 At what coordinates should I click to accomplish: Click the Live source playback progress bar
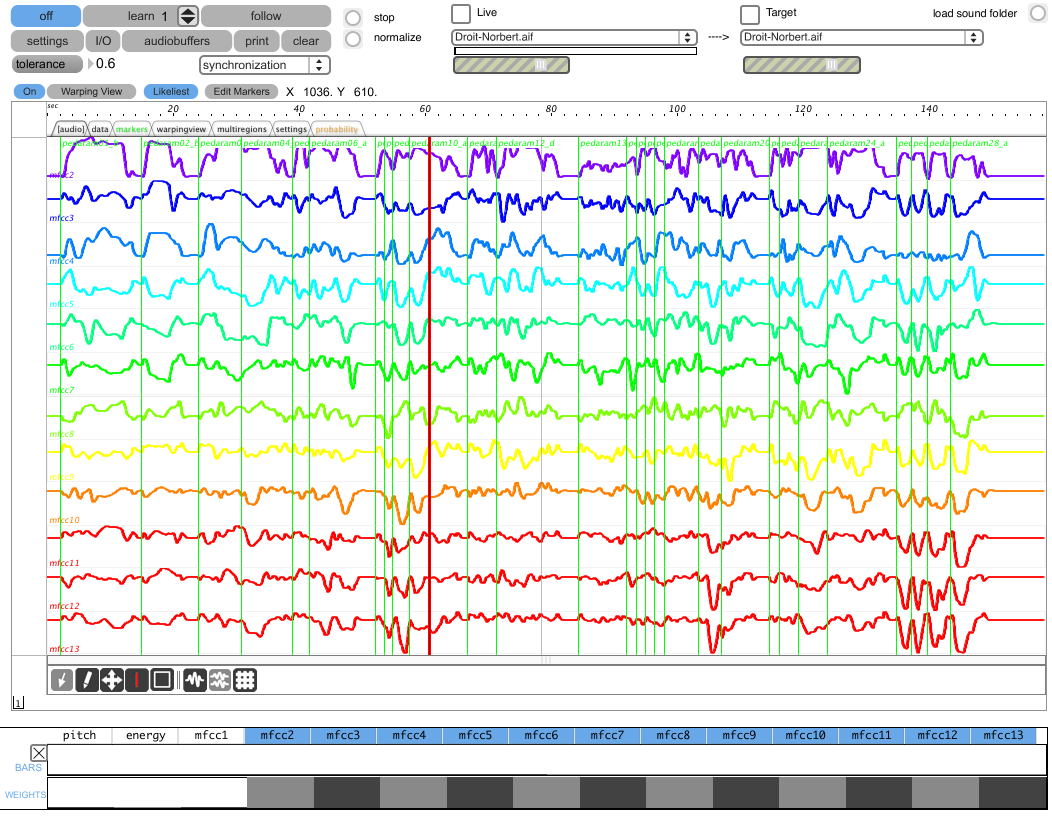point(576,51)
